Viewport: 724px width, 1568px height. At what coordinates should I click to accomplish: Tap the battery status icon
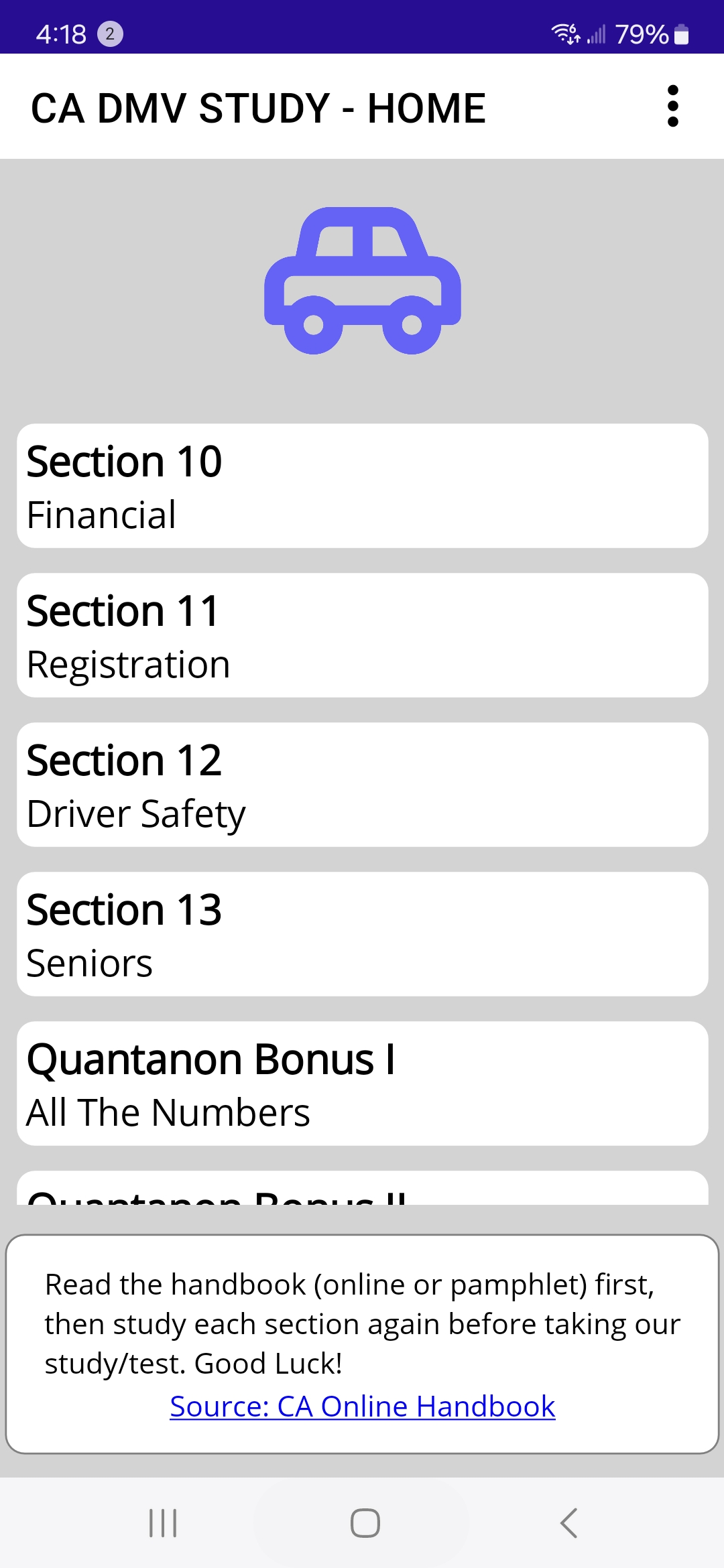[682, 34]
